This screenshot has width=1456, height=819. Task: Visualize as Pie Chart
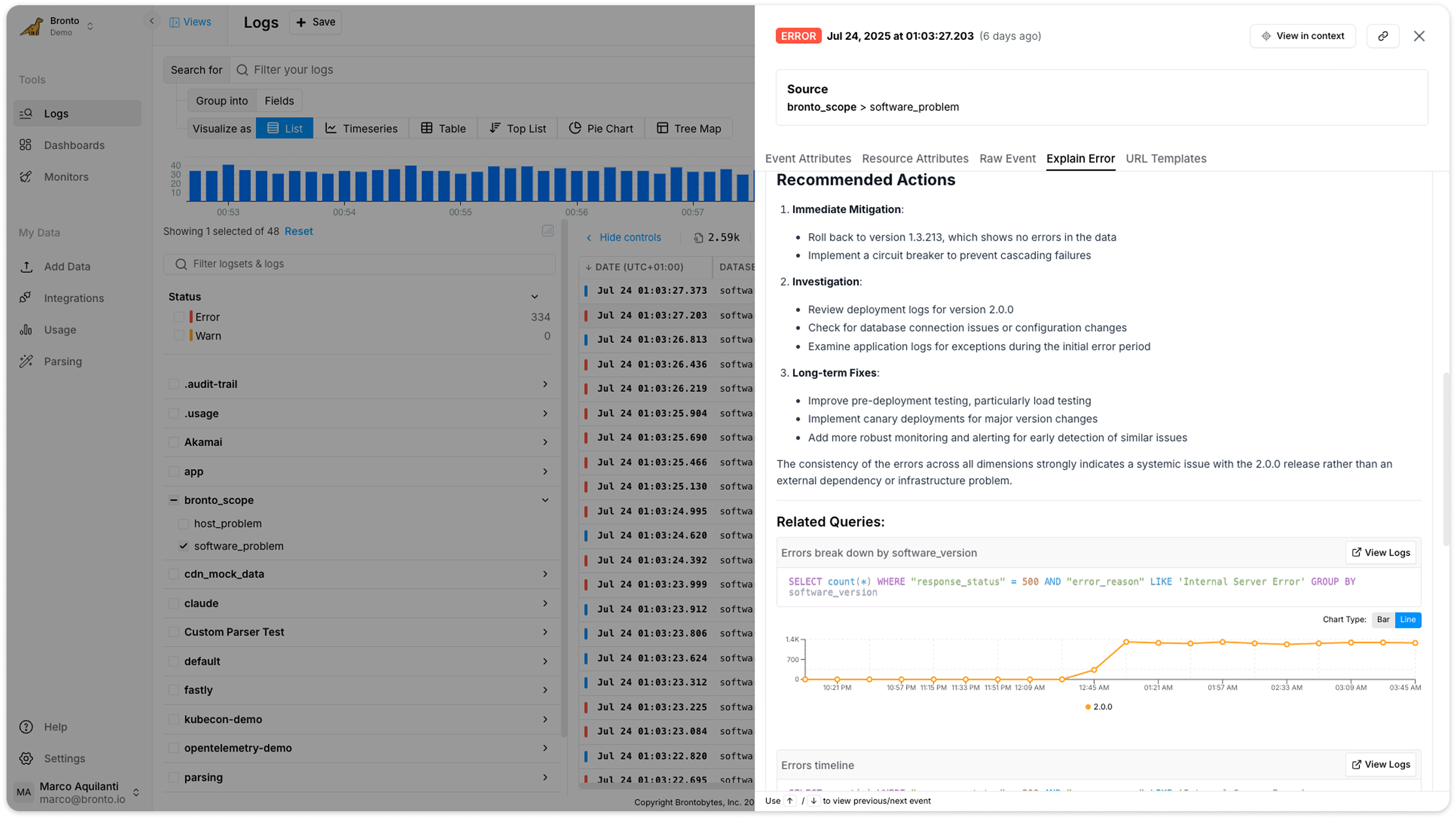coord(601,129)
